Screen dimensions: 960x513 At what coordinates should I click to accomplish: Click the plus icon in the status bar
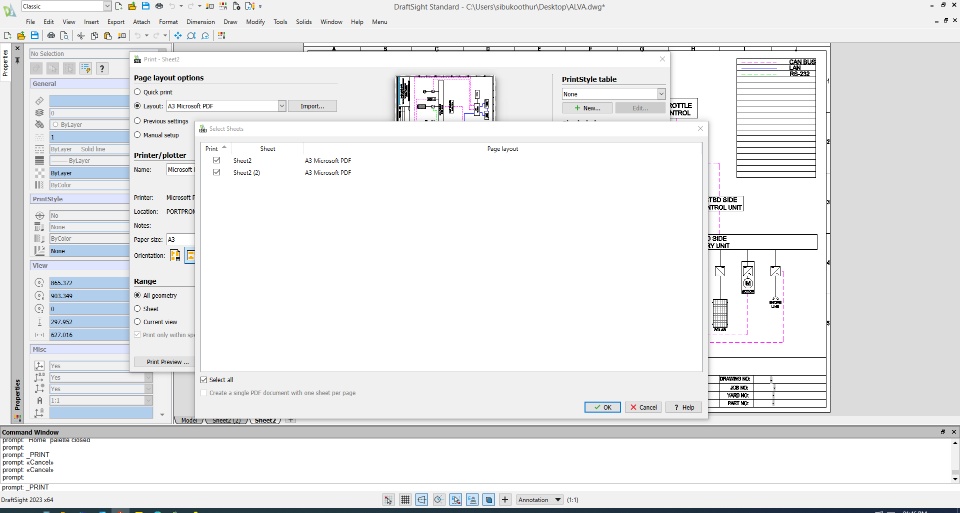[x=504, y=500]
